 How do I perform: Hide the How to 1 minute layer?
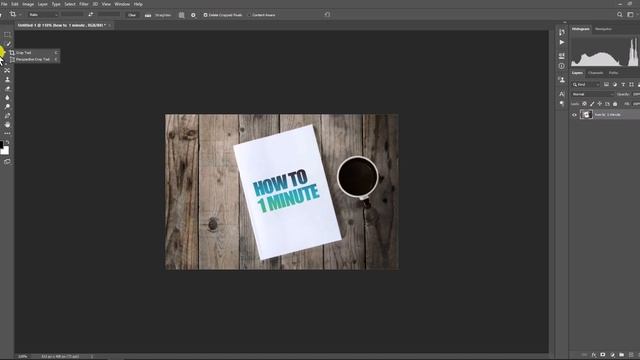(574, 115)
